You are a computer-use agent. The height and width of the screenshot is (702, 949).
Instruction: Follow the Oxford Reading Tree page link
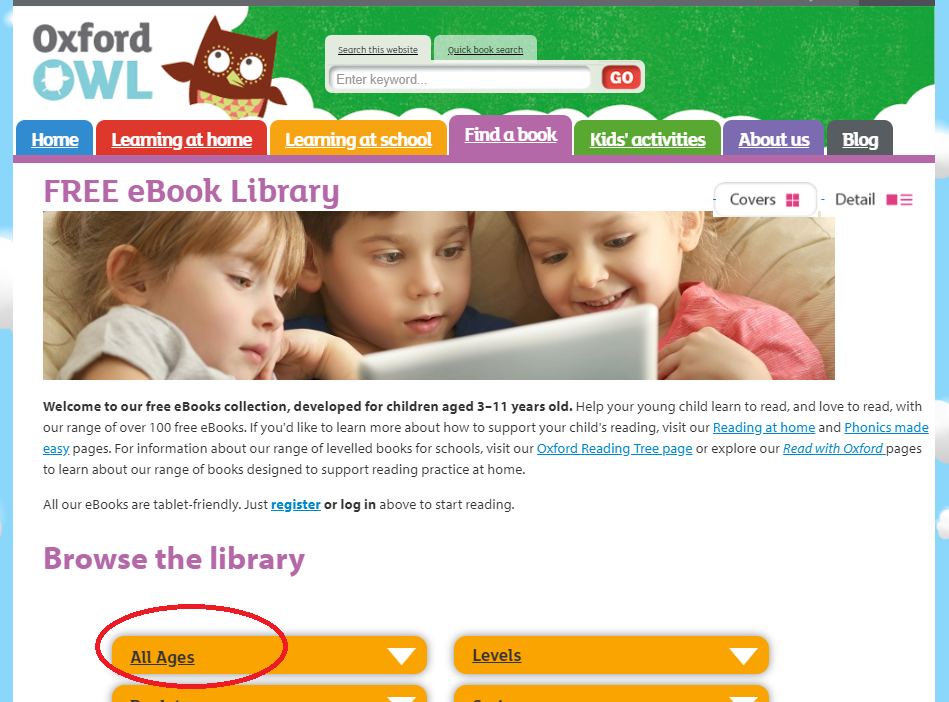[x=614, y=448]
